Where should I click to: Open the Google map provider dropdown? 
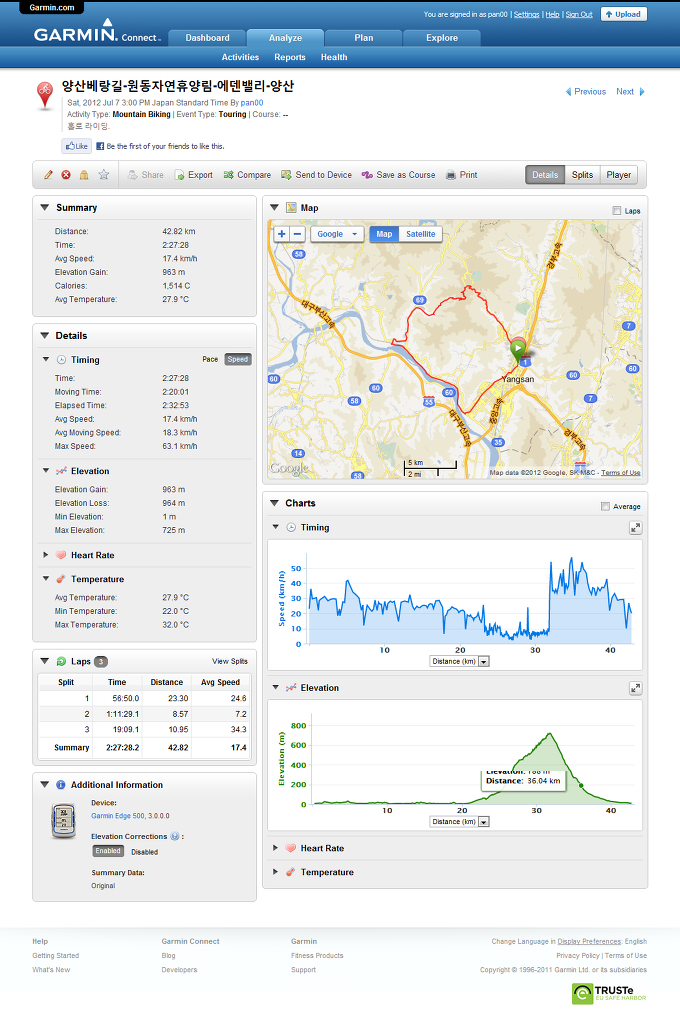(337, 234)
